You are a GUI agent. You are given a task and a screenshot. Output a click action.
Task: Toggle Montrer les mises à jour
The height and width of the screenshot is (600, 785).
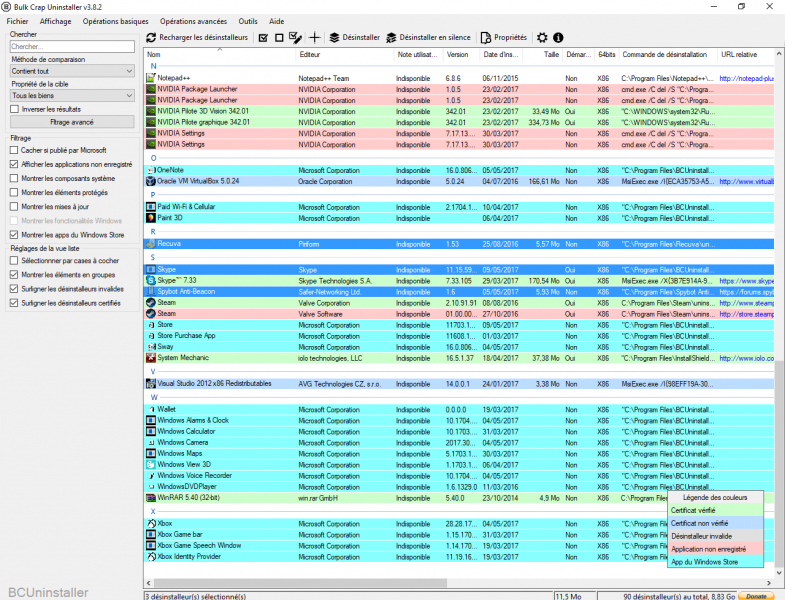[x=14, y=206]
